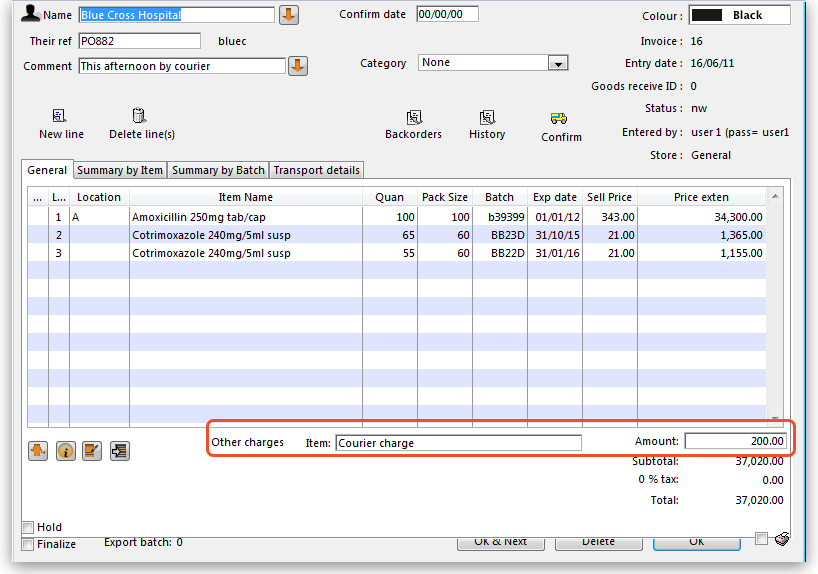Toggle the print checkbox beside the printer icon
The image size is (818, 574).
[x=762, y=539]
